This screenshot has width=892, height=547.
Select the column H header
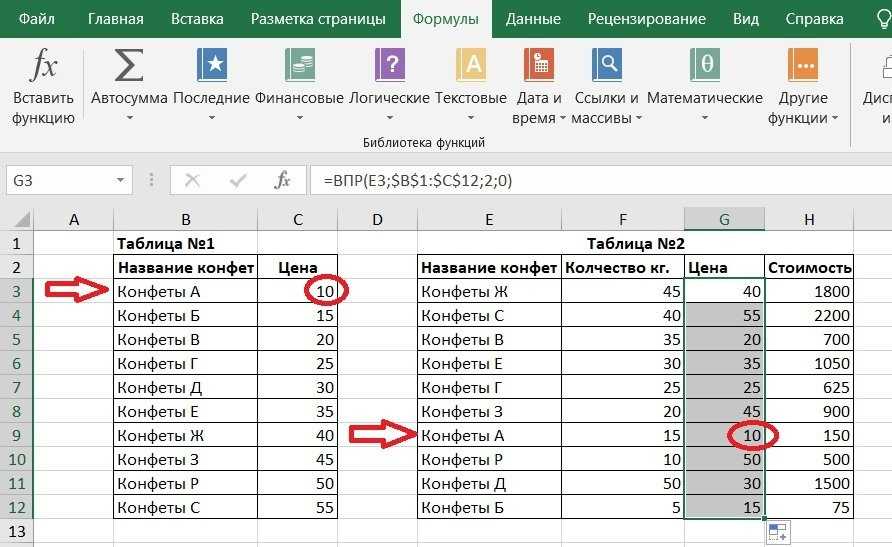809,219
